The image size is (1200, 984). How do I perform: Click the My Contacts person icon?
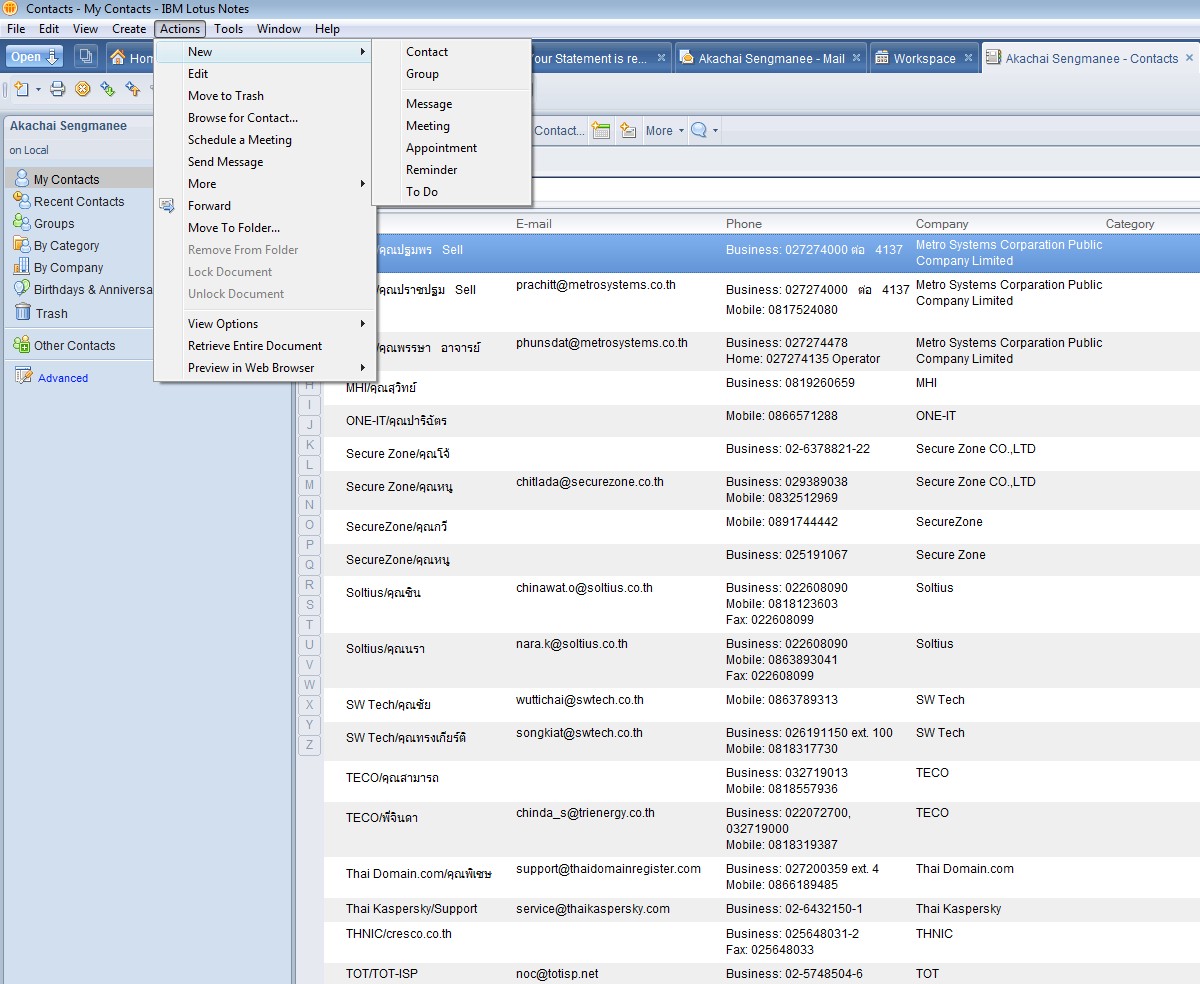[22, 179]
